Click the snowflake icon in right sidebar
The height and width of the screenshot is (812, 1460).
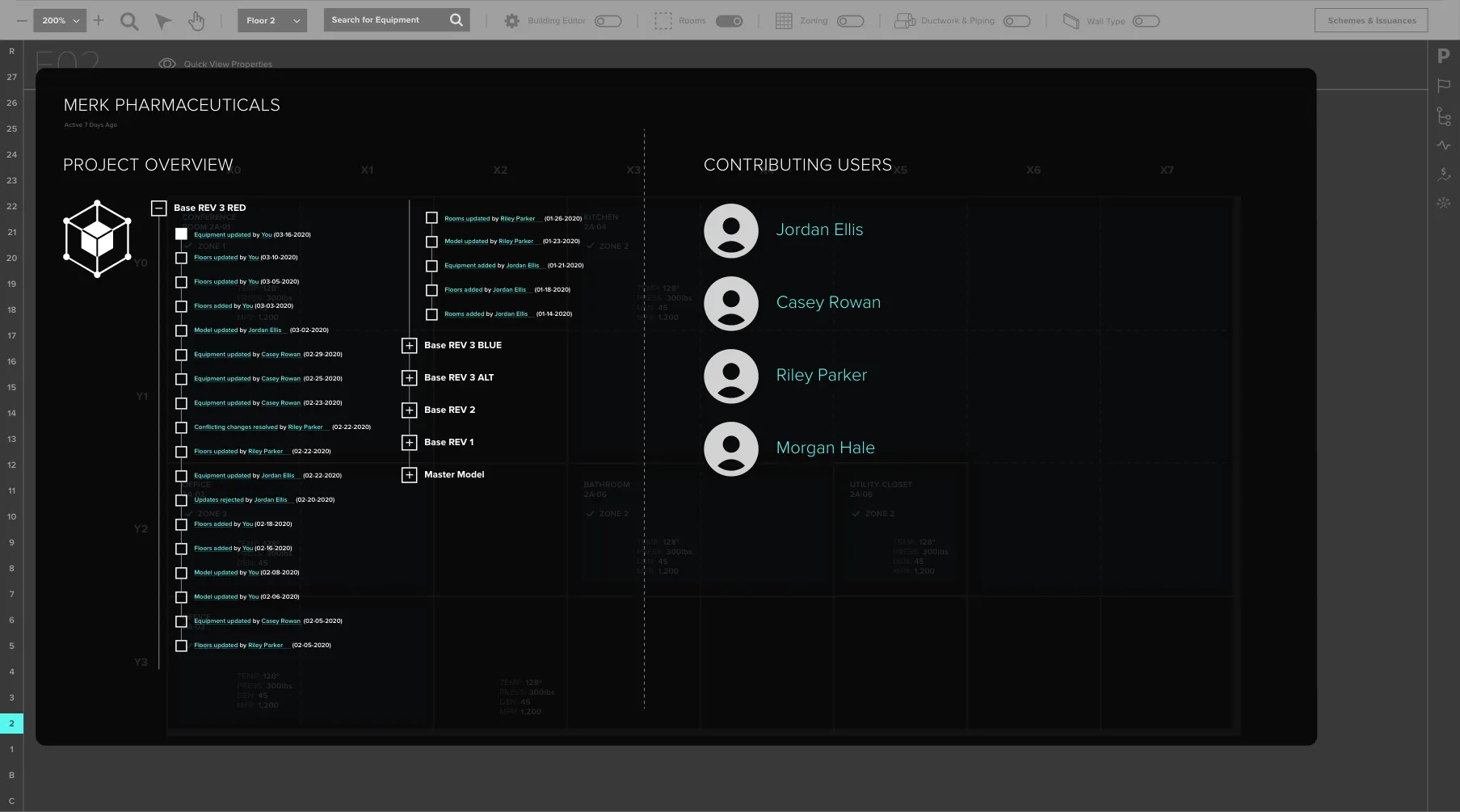click(x=1444, y=203)
